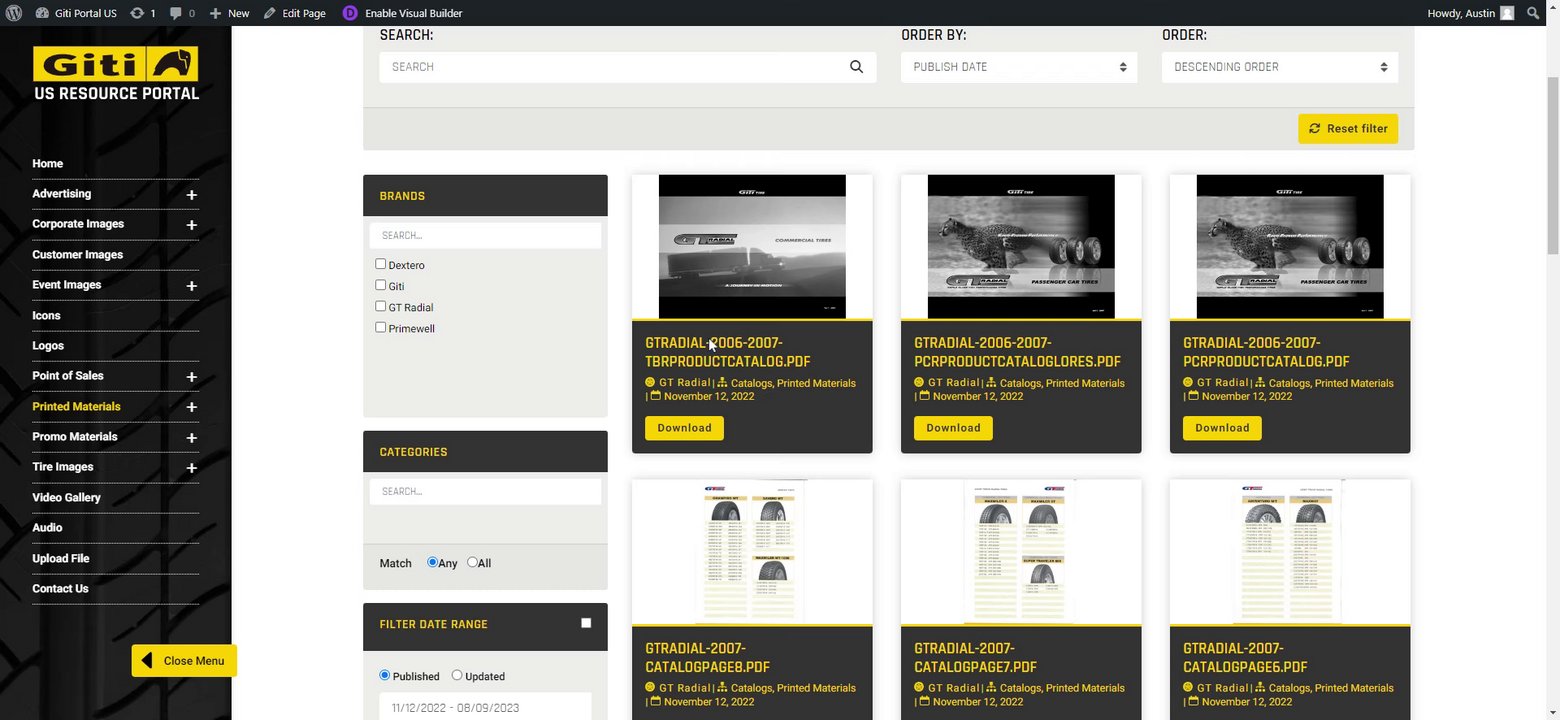Check the Dextero brand checkbox

click(380, 264)
